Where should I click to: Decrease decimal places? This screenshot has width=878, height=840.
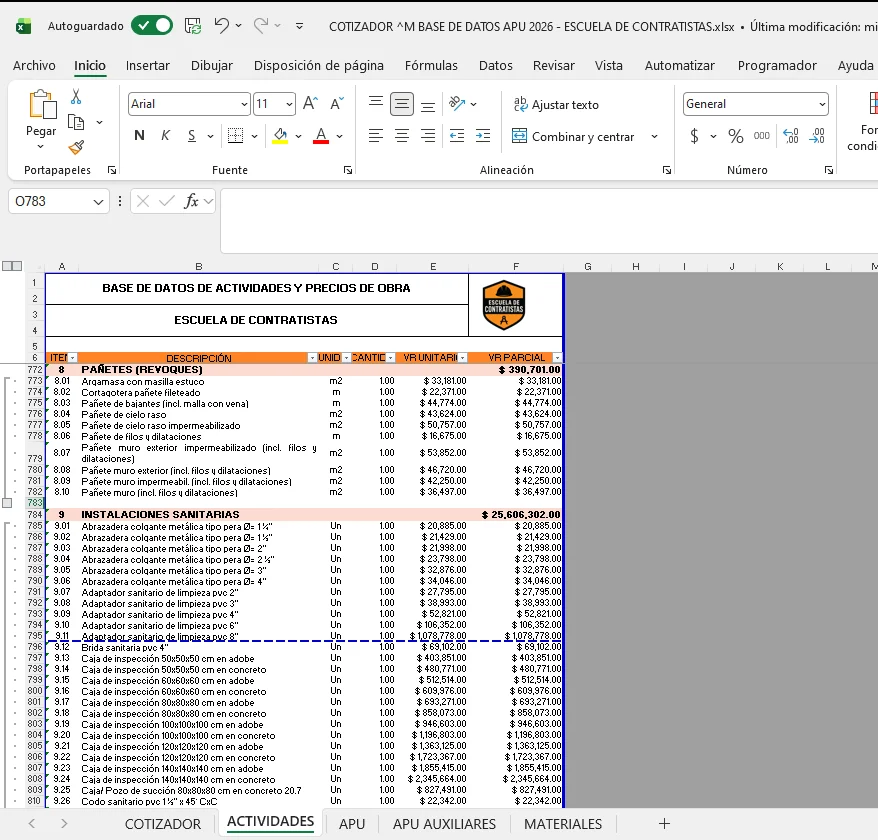[817, 136]
